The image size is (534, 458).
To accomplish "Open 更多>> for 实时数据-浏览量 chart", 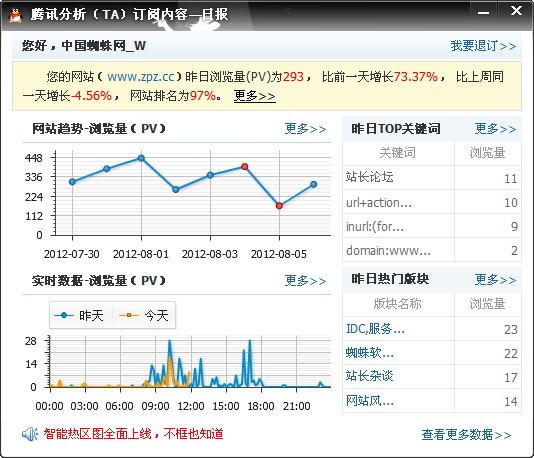I will (305, 281).
